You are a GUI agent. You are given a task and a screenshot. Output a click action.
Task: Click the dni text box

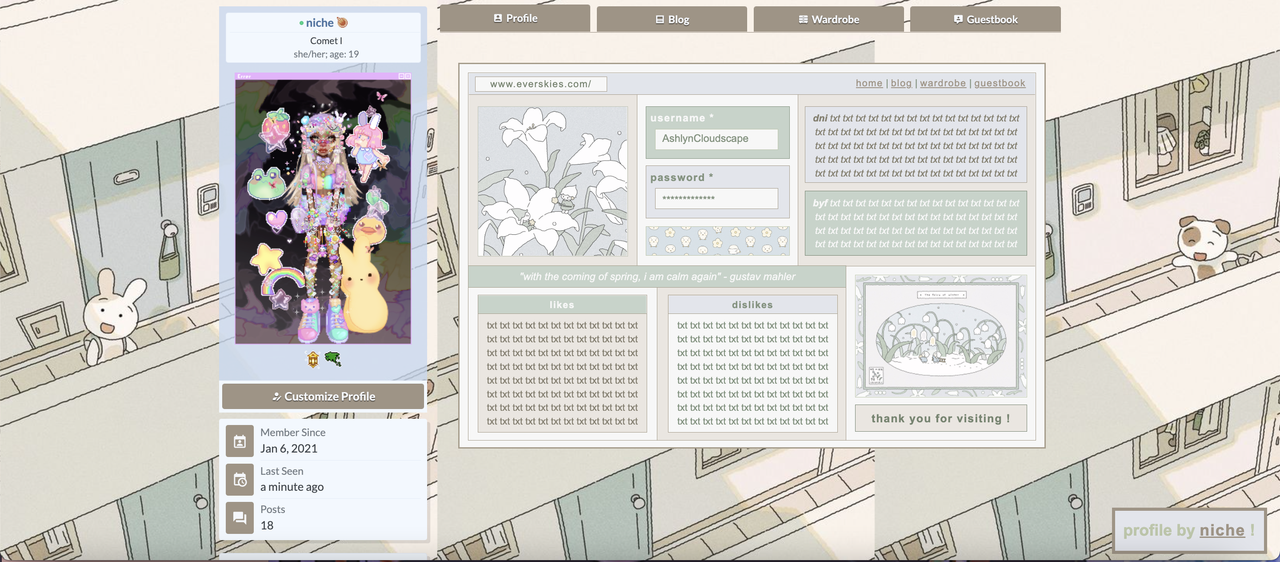point(916,145)
